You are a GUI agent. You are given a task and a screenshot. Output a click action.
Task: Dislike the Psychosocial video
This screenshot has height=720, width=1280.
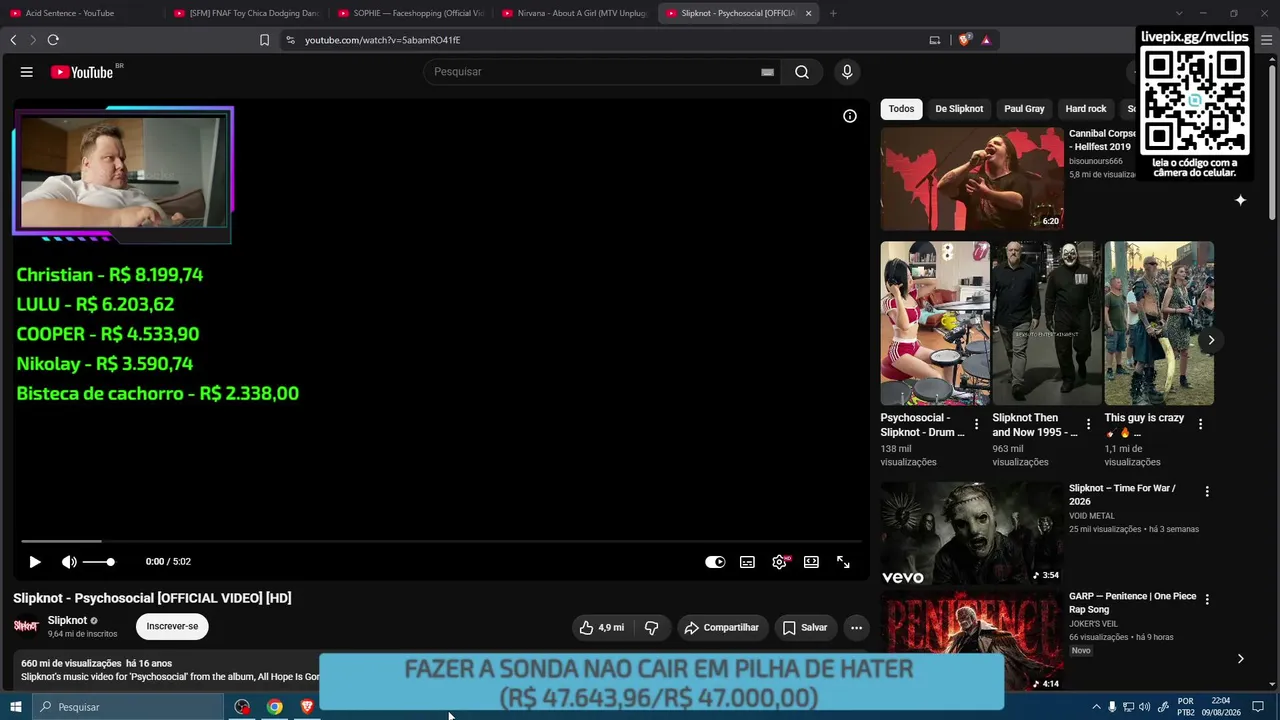point(652,628)
